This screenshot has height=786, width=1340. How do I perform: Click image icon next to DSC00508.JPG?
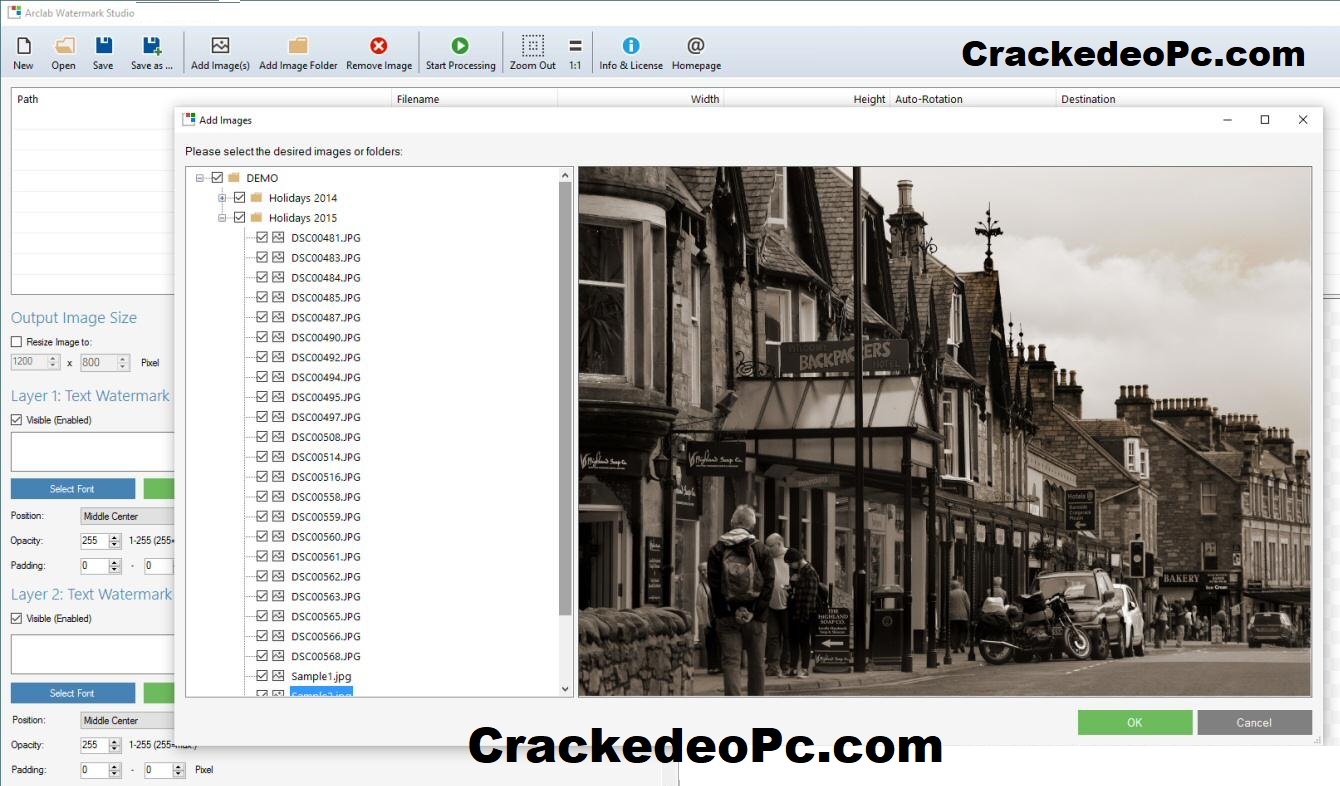click(278, 437)
